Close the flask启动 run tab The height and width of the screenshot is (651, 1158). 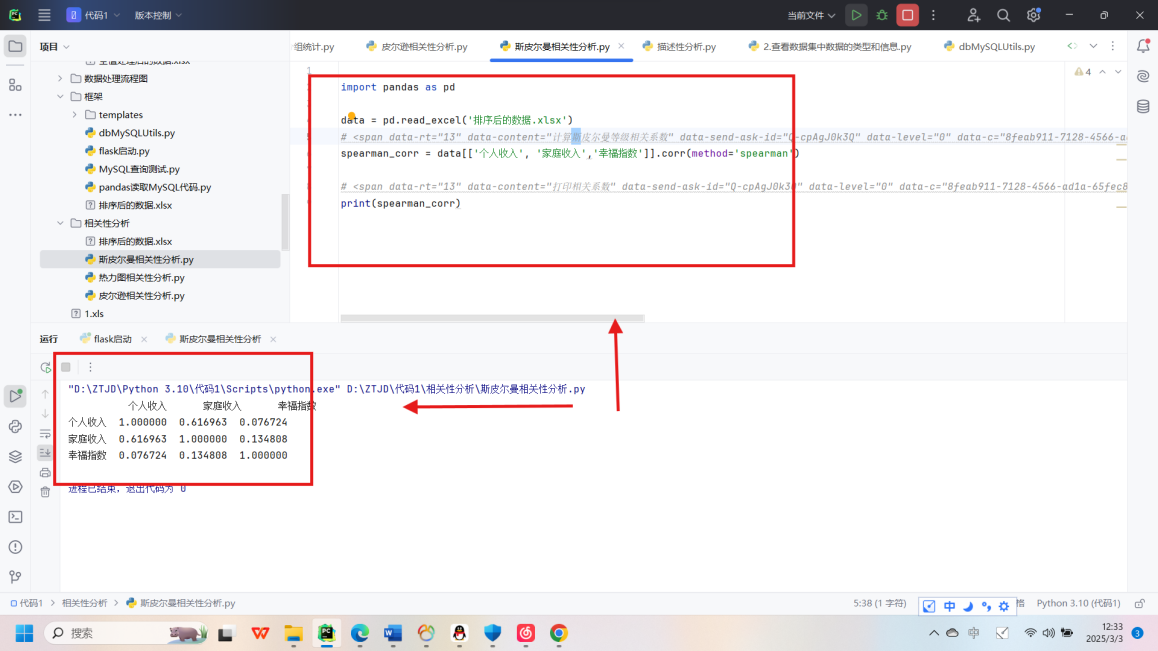[144, 339]
